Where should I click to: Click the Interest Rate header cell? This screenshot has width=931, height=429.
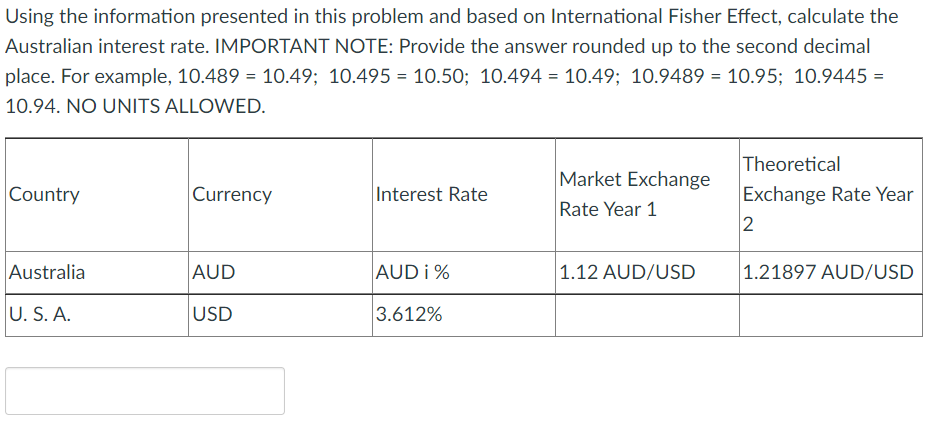(x=464, y=194)
